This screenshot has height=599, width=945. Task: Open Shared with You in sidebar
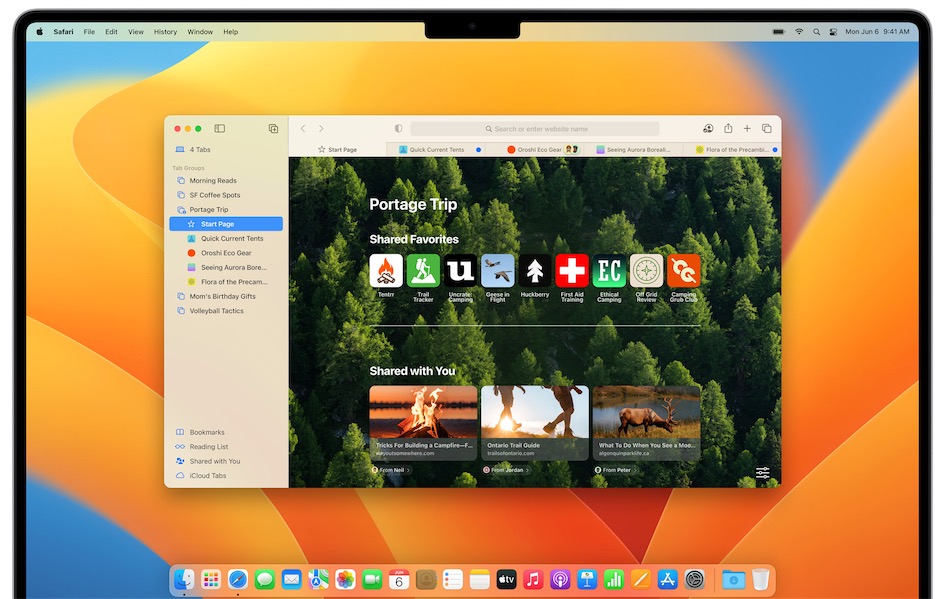(x=226, y=461)
